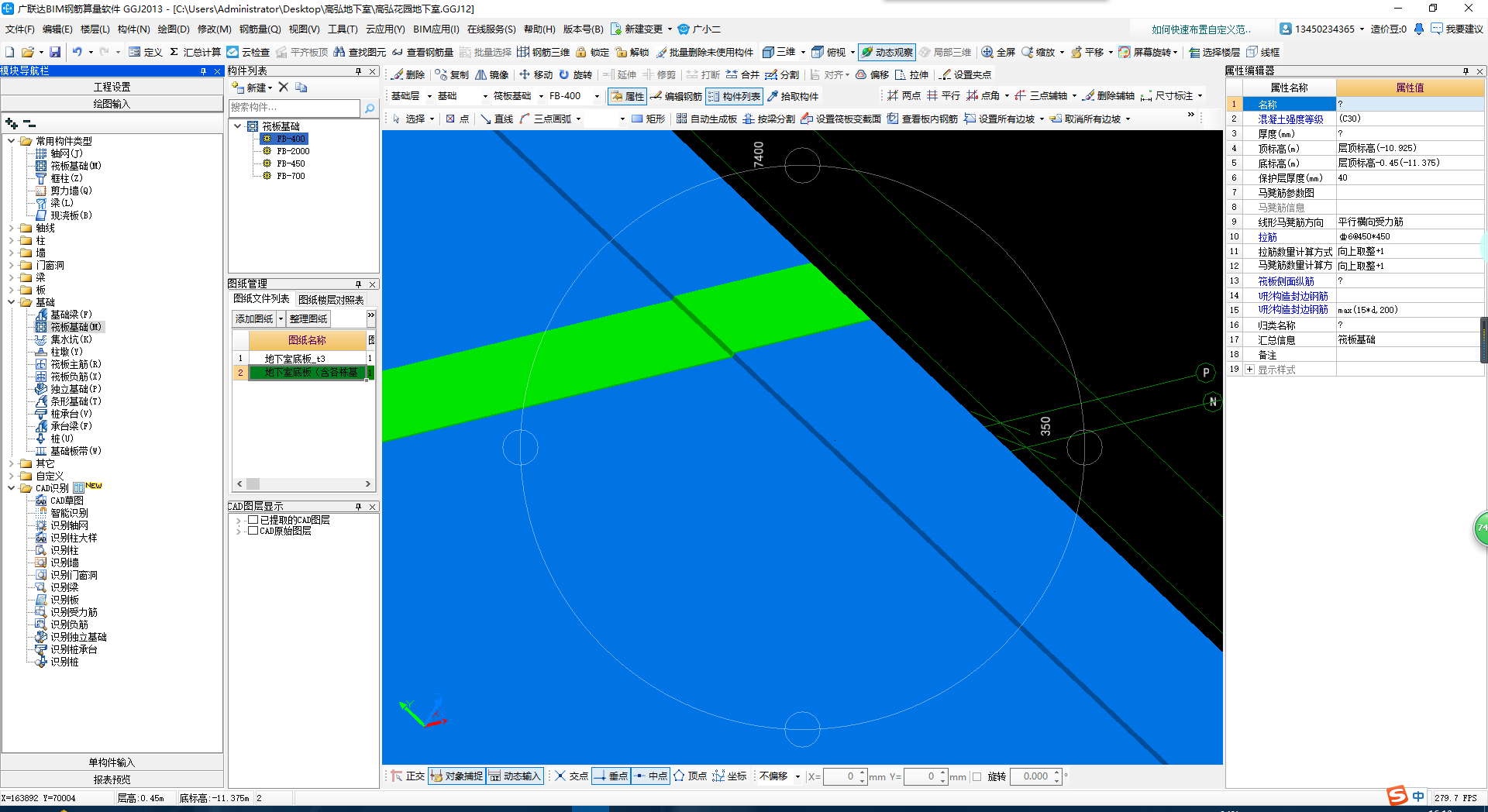Viewport: 1488px width, 812px height.
Task: Click 混凝土强度等级 property link
Action: [x=1290, y=119]
